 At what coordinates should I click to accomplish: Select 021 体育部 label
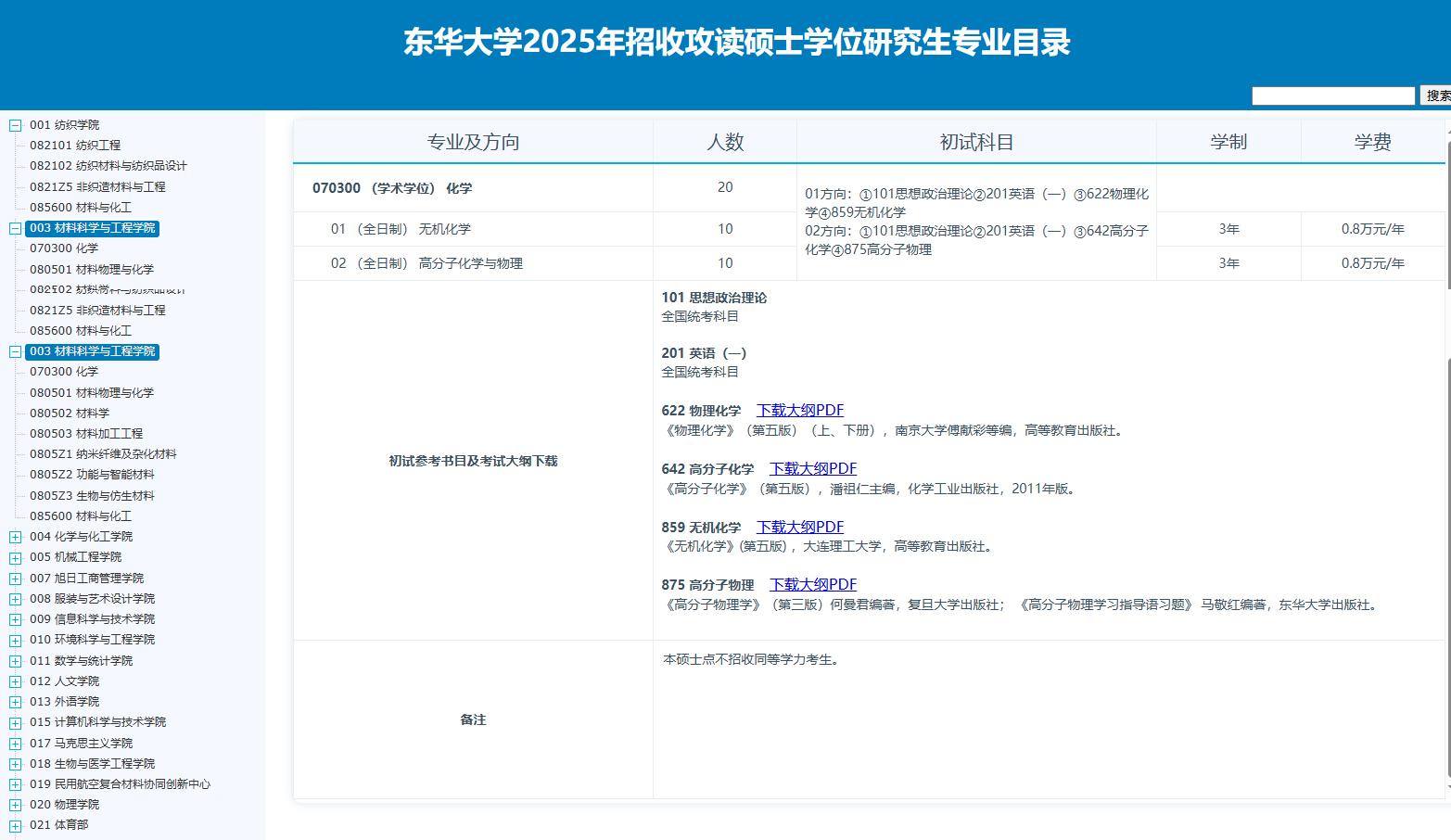coord(58,825)
